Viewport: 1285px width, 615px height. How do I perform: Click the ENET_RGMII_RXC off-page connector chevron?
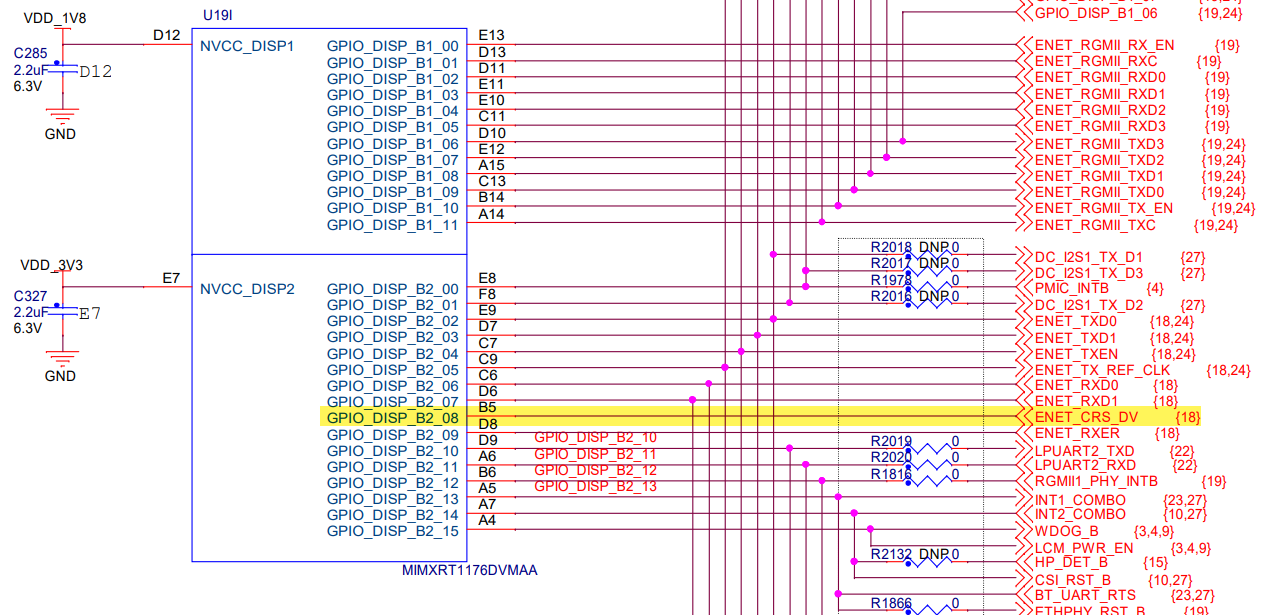coord(1023,61)
